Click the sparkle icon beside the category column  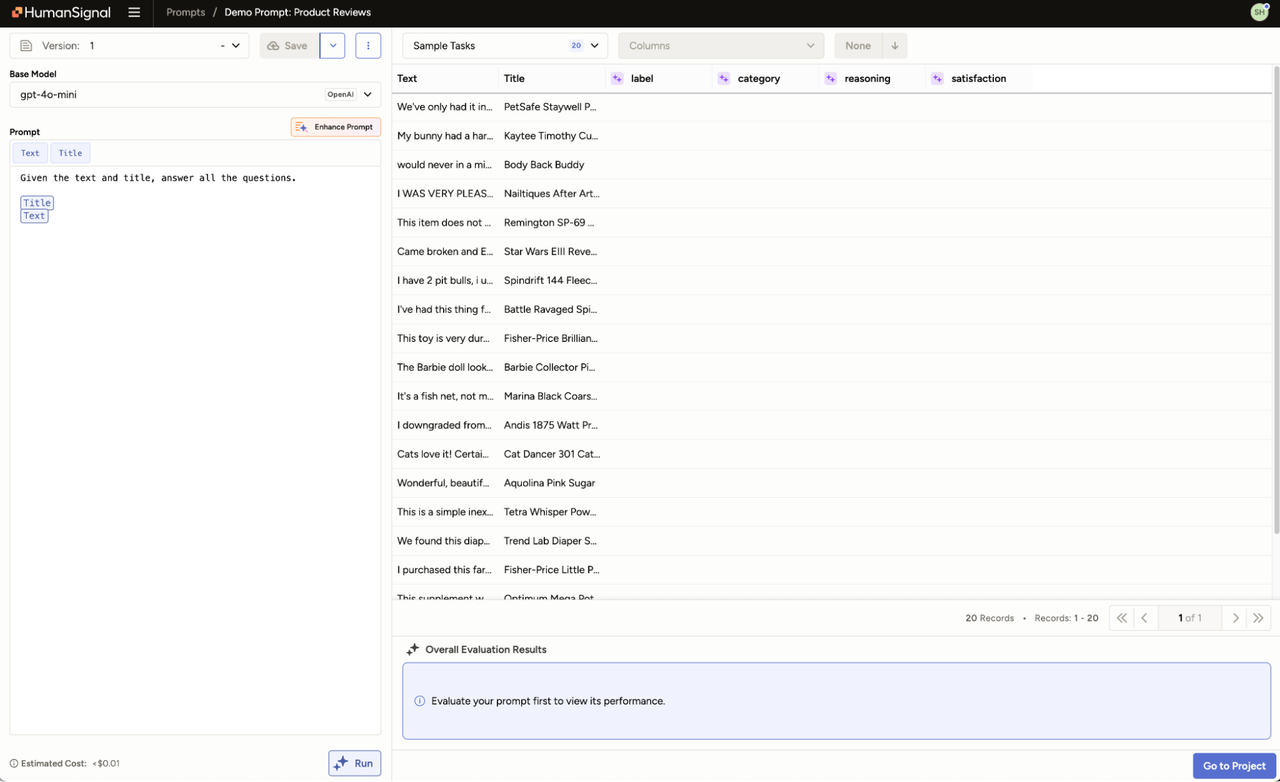pos(723,78)
